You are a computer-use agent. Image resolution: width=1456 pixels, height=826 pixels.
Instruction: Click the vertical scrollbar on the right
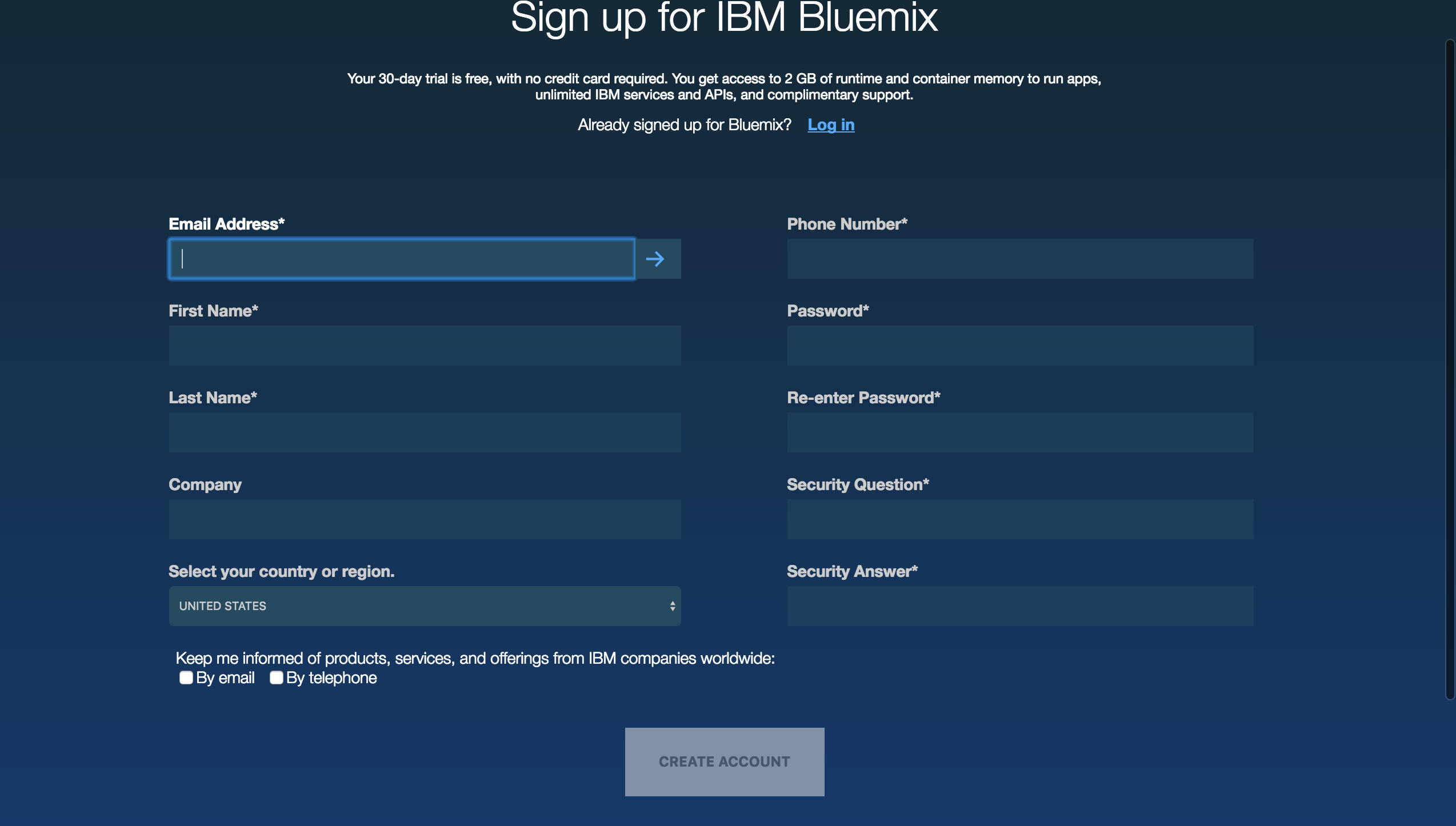[1449, 368]
